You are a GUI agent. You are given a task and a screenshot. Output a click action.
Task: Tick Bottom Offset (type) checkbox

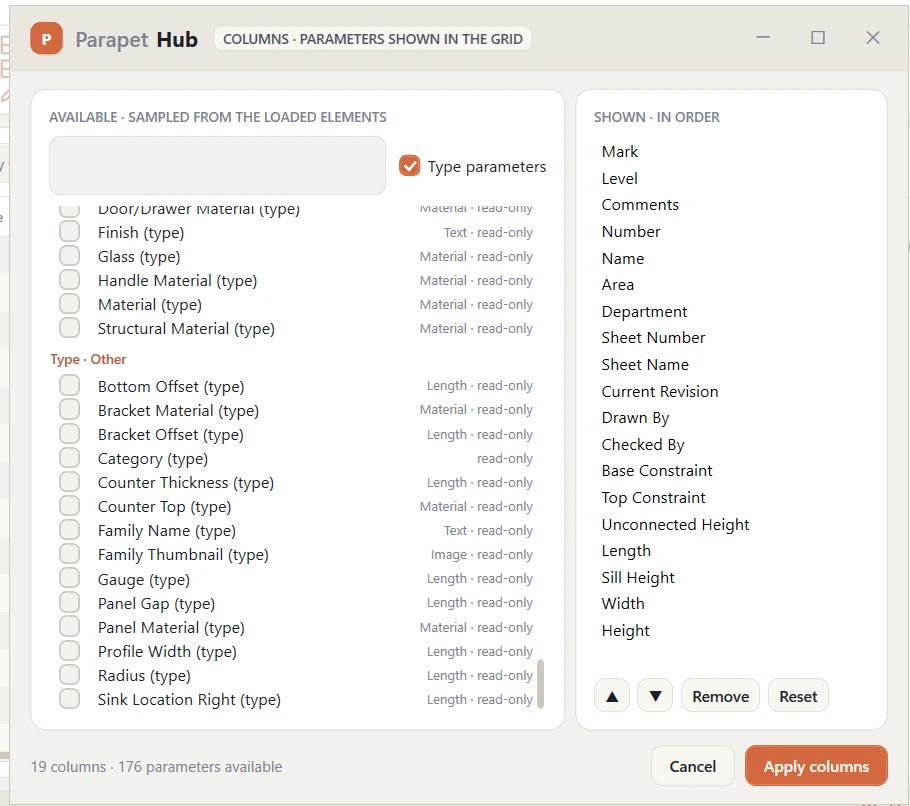point(70,385)
